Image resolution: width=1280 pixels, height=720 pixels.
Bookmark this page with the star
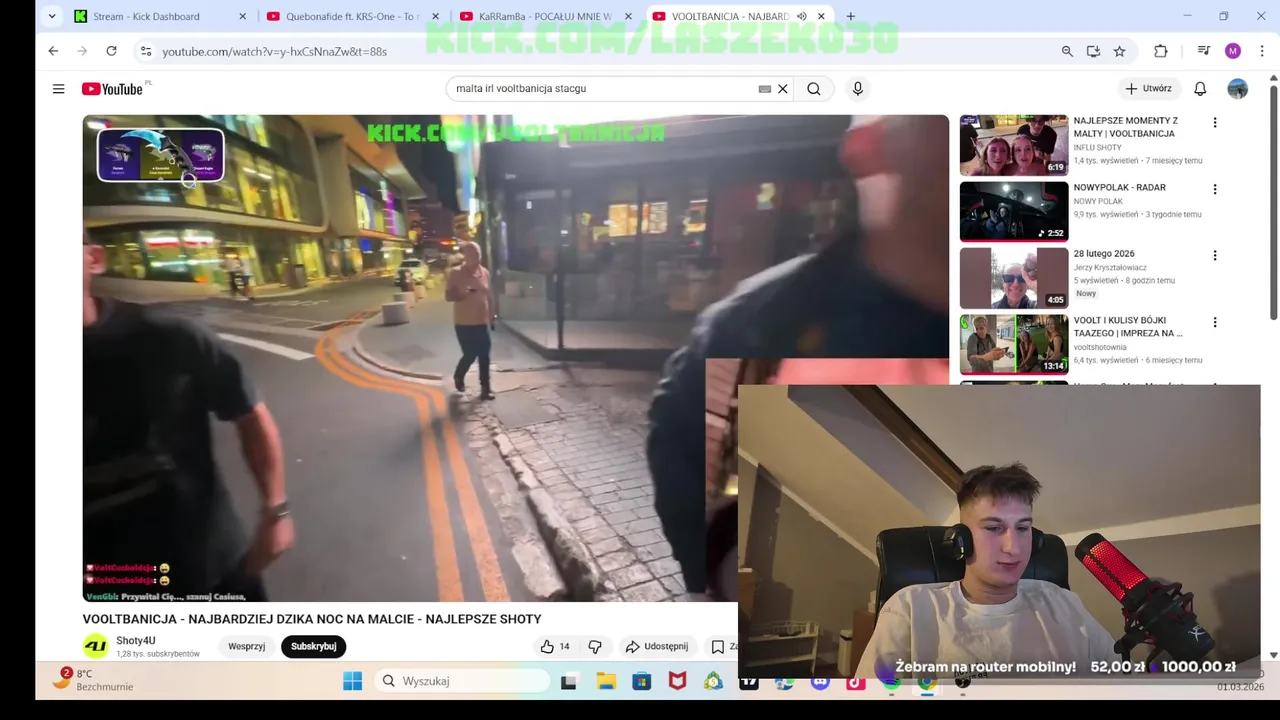[x=1119, y=51]
